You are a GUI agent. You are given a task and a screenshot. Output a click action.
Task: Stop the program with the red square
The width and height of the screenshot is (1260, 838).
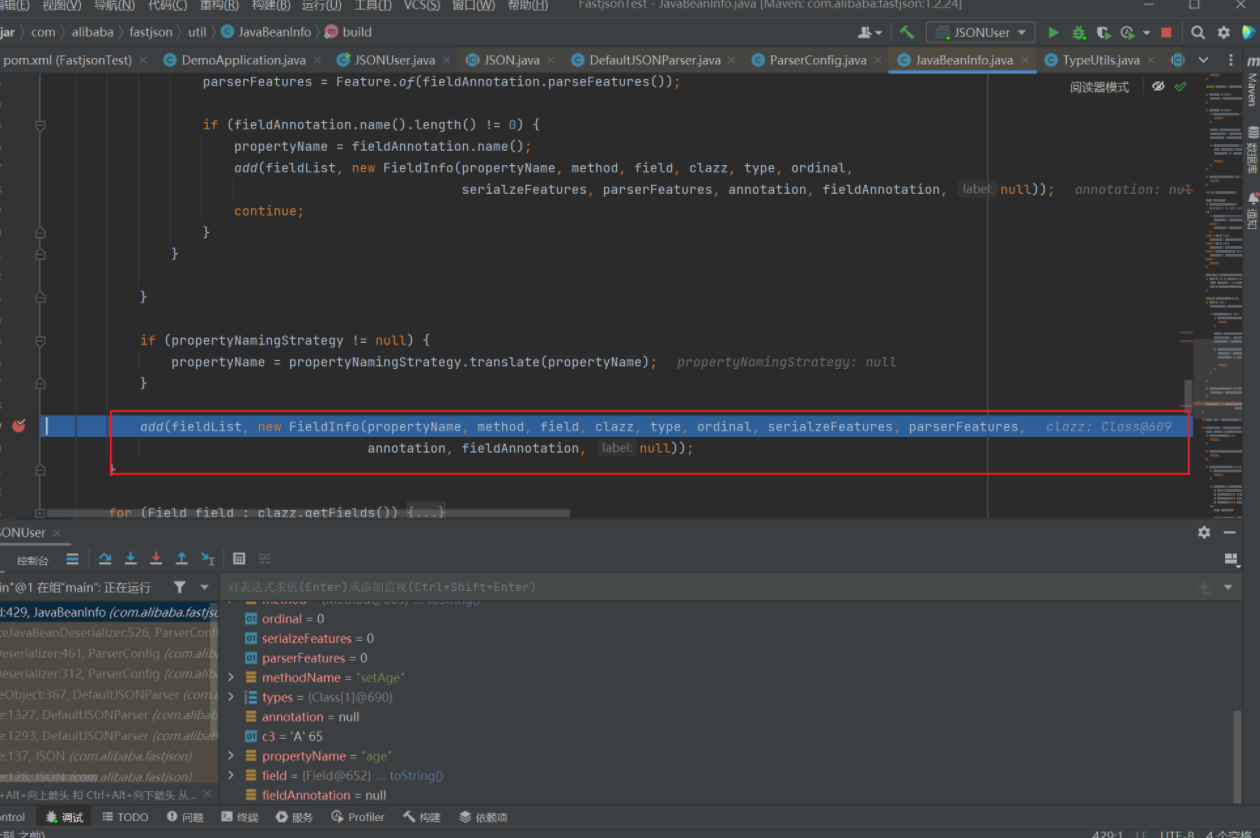point(1166,33)
